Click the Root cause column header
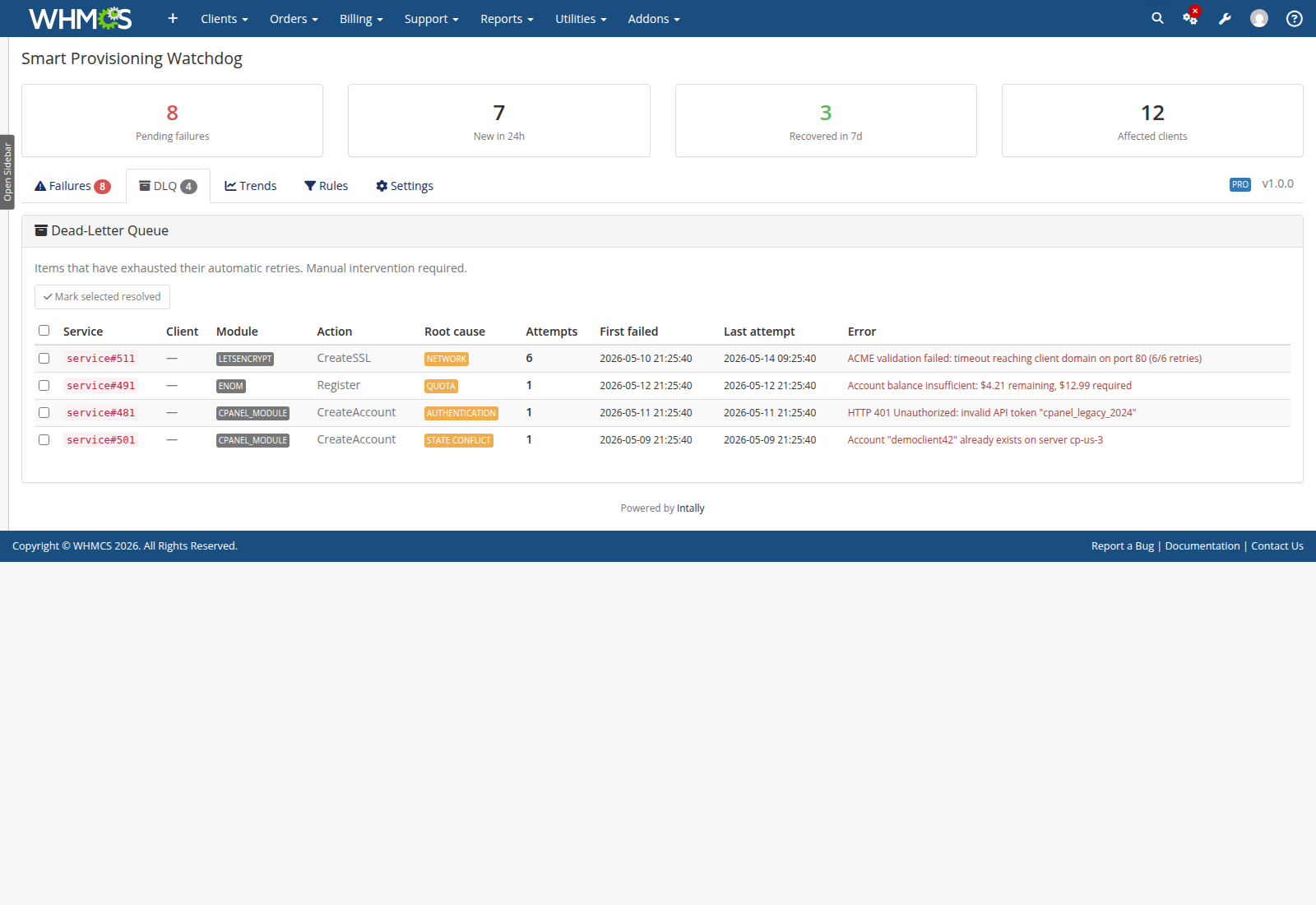The height and width of the screenshot is (905, 1316). (x=455, y=332)
